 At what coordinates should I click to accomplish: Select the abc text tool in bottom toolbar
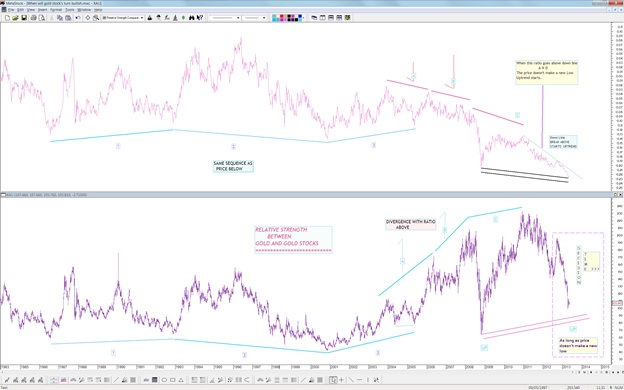[147, 380]
